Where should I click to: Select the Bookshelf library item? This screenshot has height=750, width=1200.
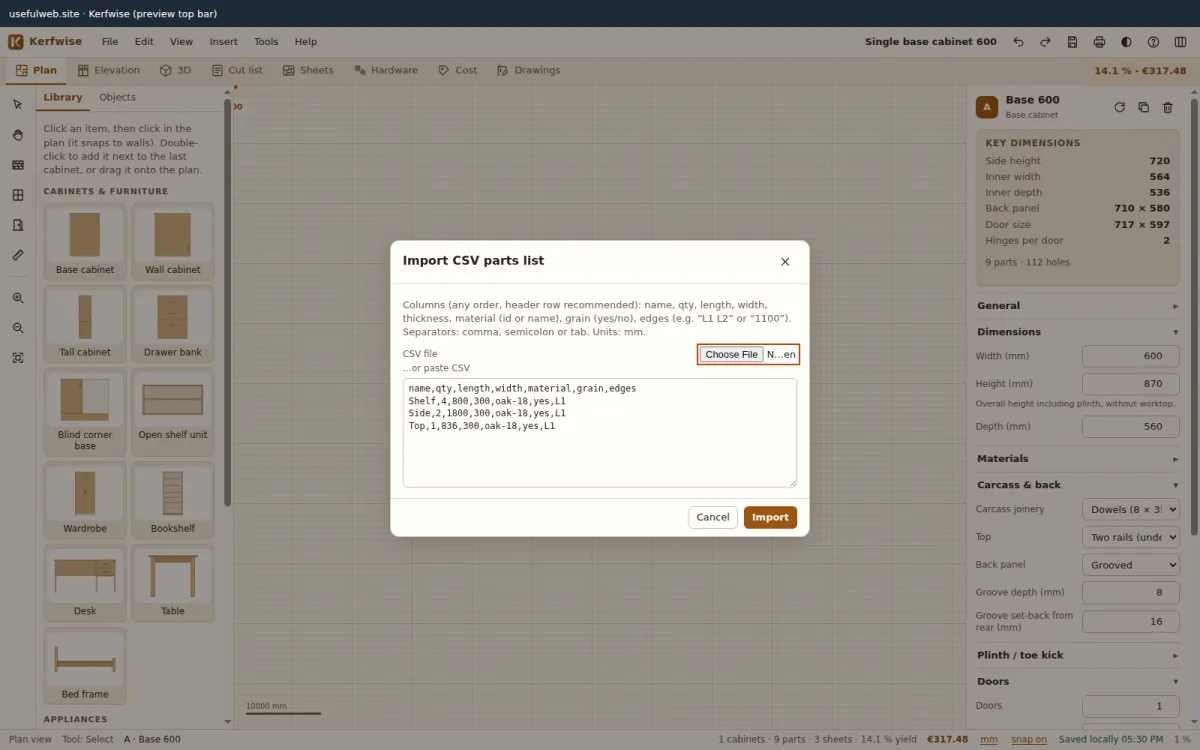pyautogui.click(x=173, y=500)
